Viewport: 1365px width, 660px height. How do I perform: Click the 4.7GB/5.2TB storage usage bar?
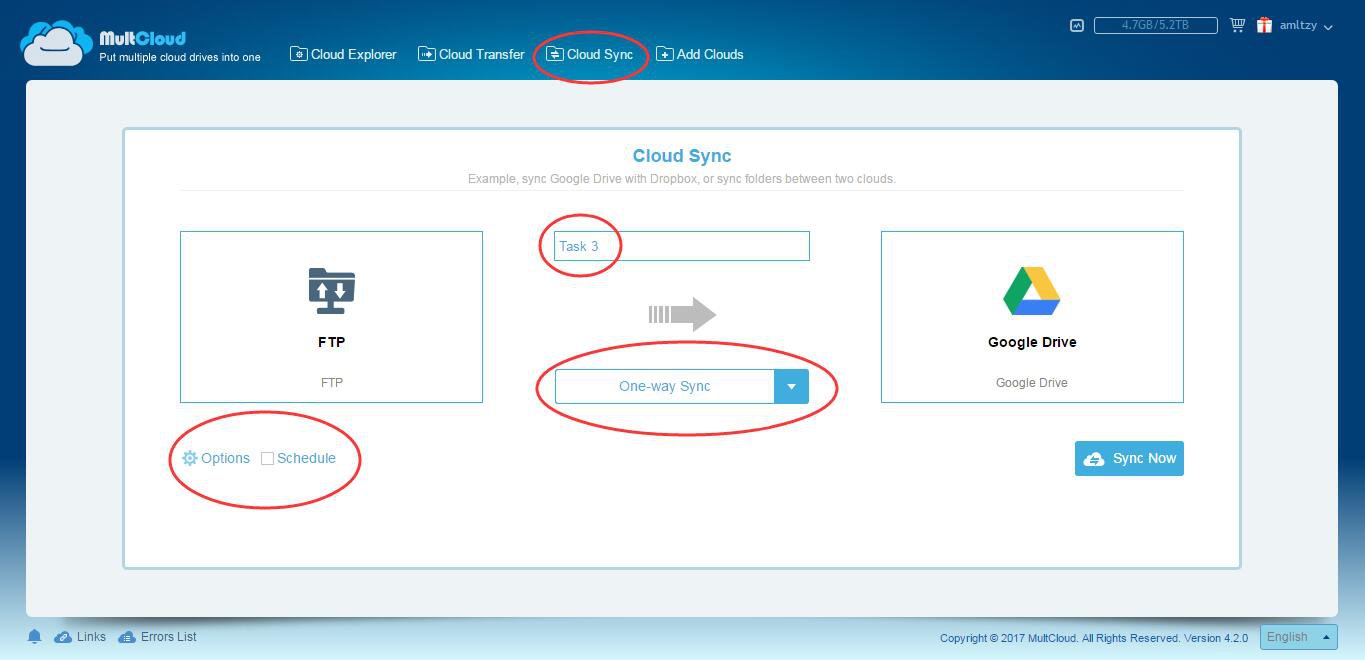(1155, 25)
